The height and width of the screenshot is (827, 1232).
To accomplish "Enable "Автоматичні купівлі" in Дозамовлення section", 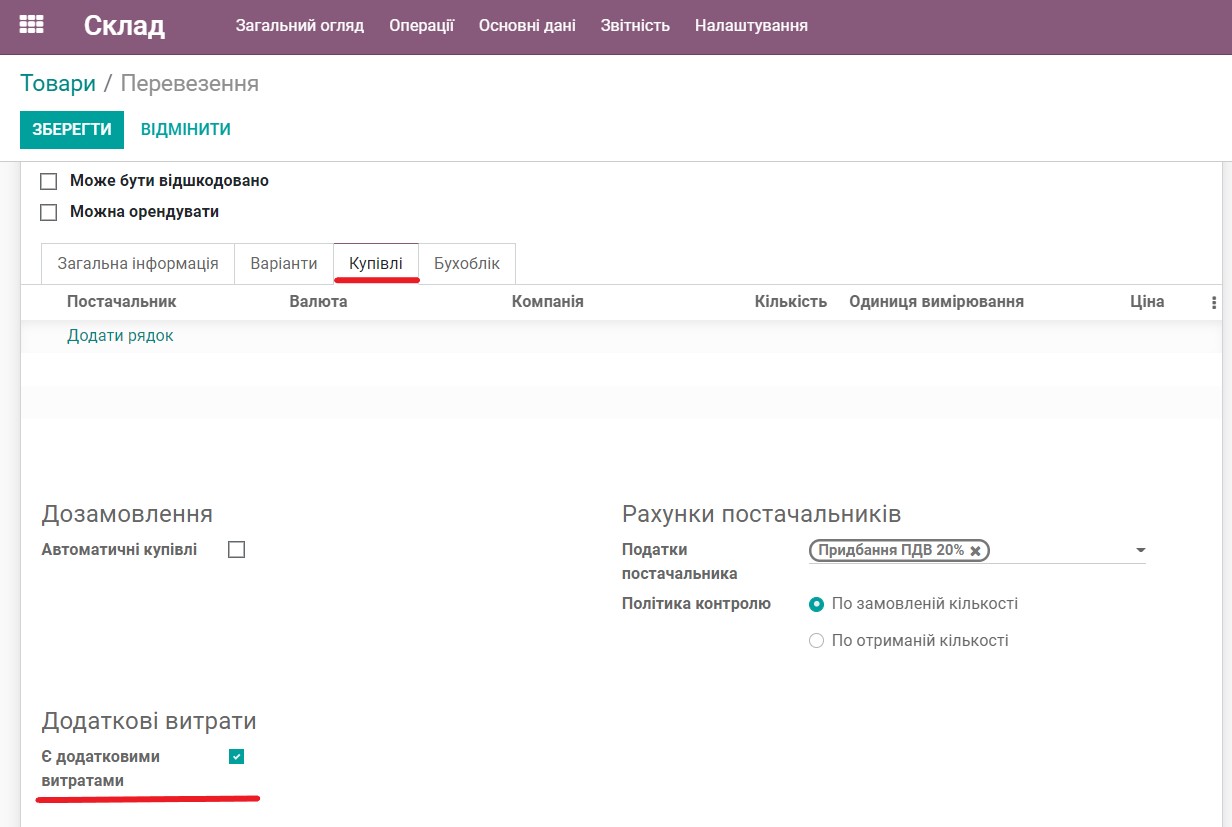I will click(236, 548).
